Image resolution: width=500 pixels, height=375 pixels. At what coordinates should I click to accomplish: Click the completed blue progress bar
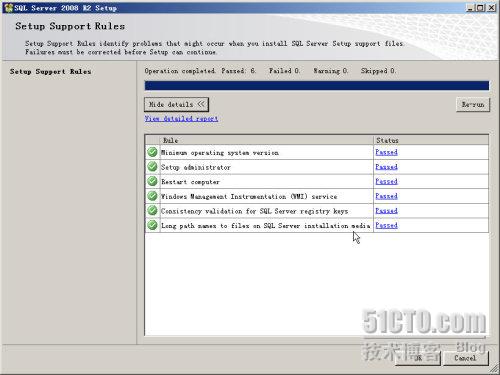pyautogui.click(x=317, y=86)
